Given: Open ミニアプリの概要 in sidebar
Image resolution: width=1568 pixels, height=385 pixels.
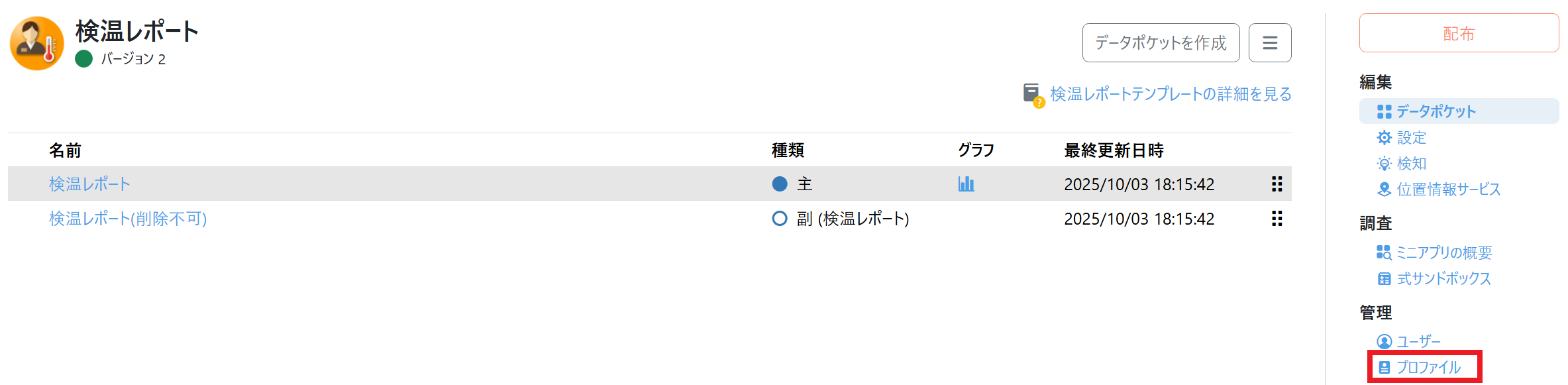Looking at the screenshot, I should (x=1443, y=252).
